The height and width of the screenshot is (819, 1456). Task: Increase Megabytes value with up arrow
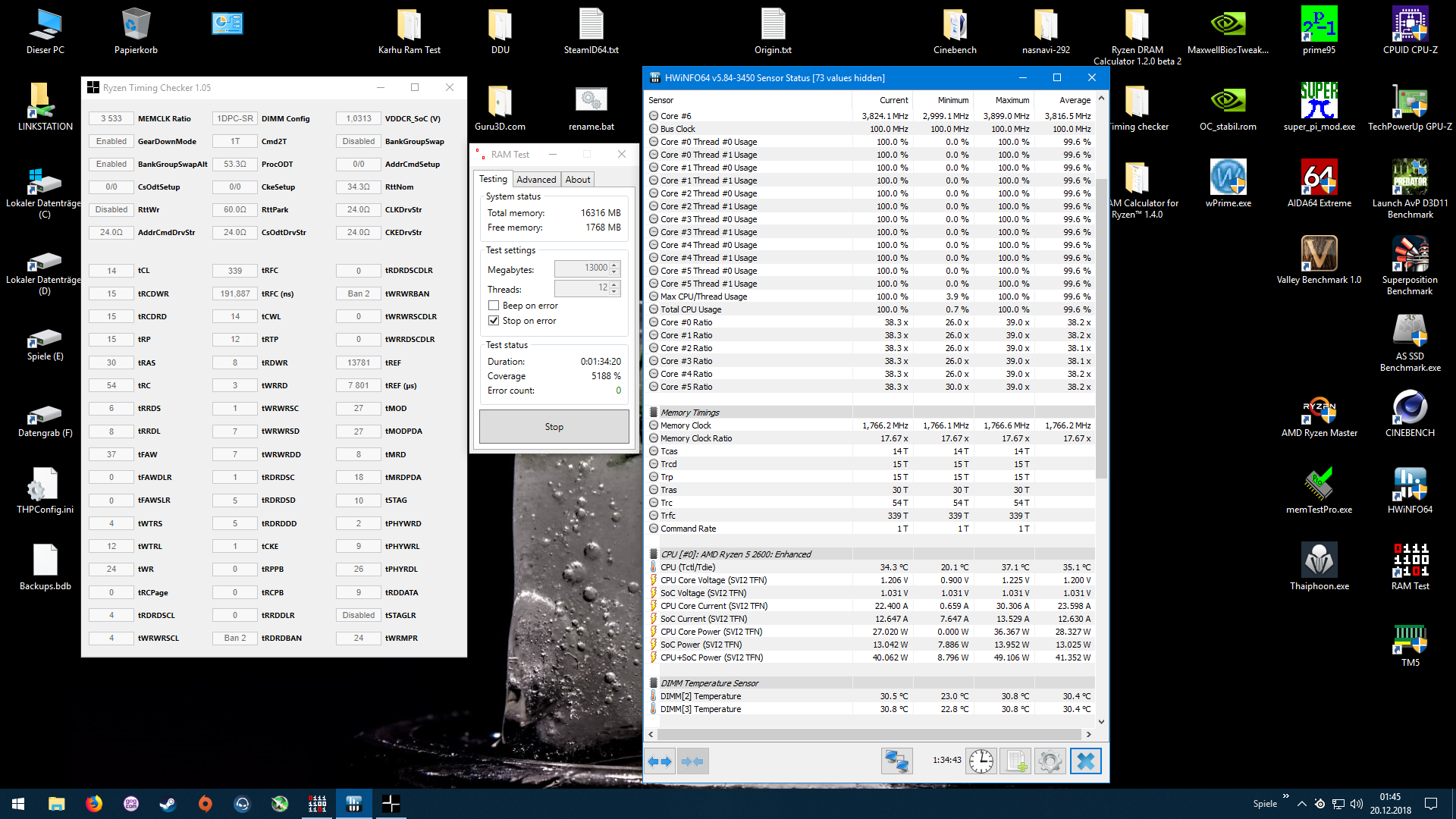pos(614,265)
